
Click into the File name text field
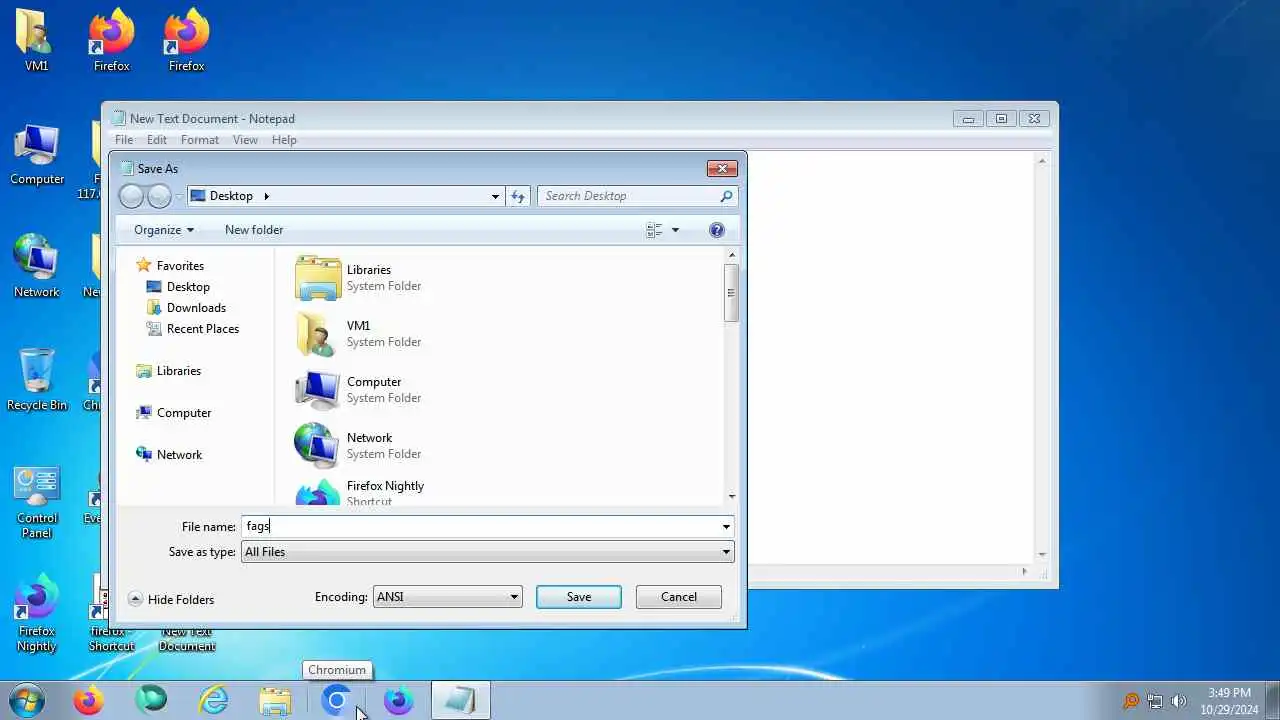pyautogui.click(x=480, y=527)
